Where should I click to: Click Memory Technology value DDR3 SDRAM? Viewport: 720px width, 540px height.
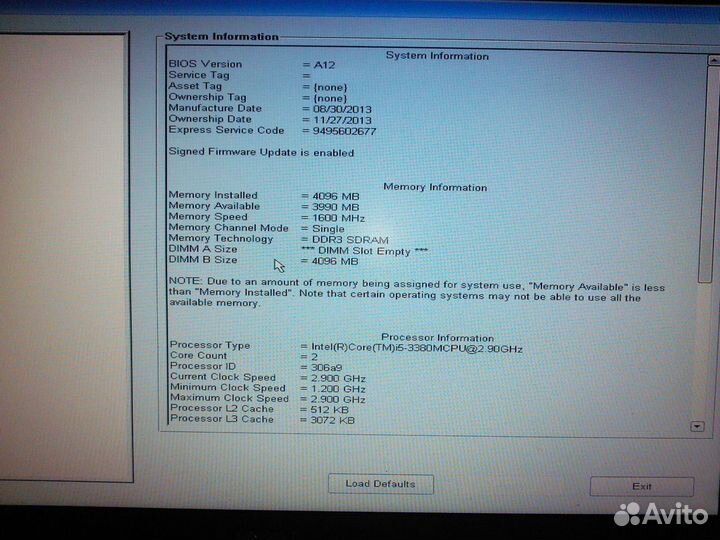click(x=350, y=240)
